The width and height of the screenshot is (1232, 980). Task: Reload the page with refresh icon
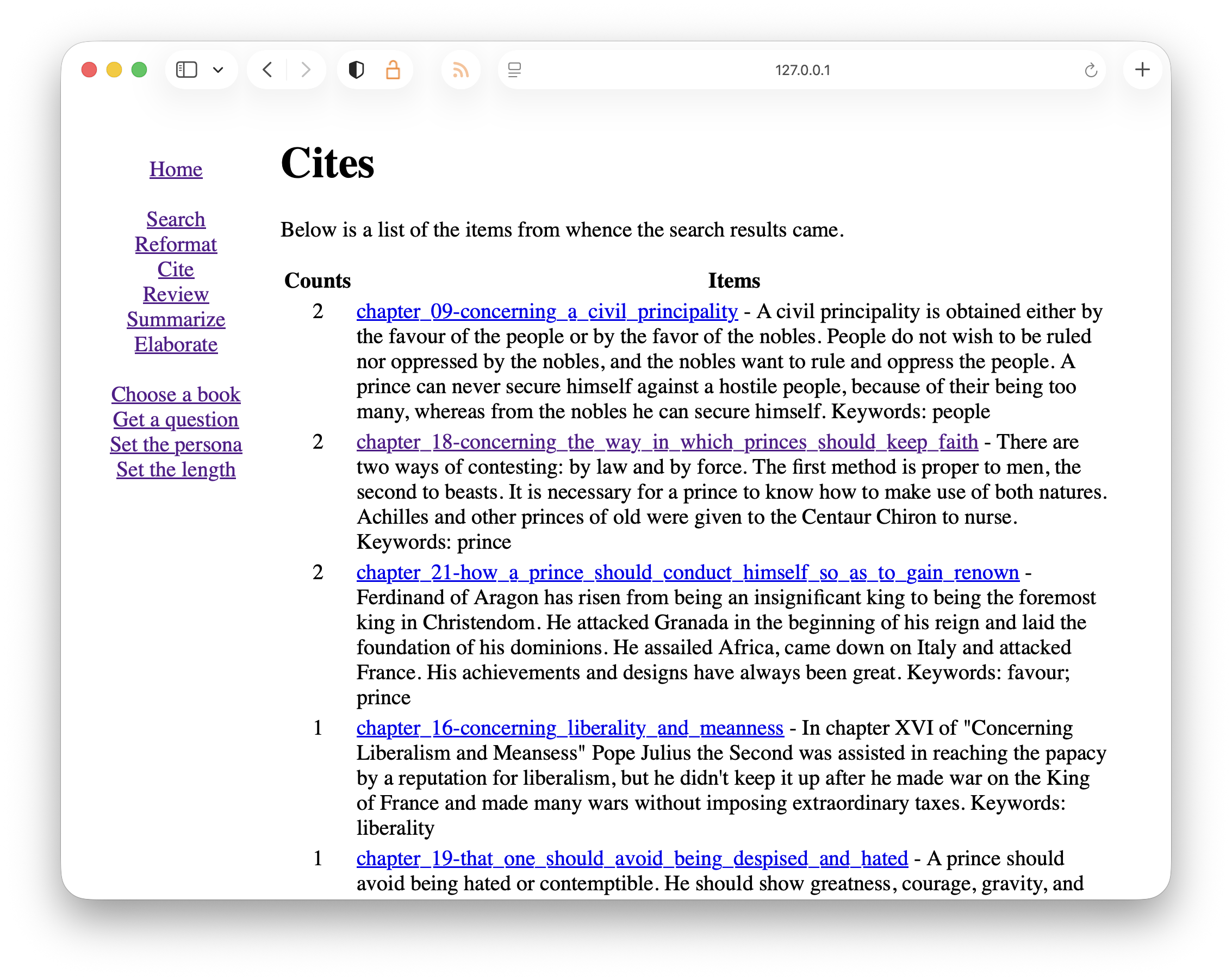[1090, 70]
